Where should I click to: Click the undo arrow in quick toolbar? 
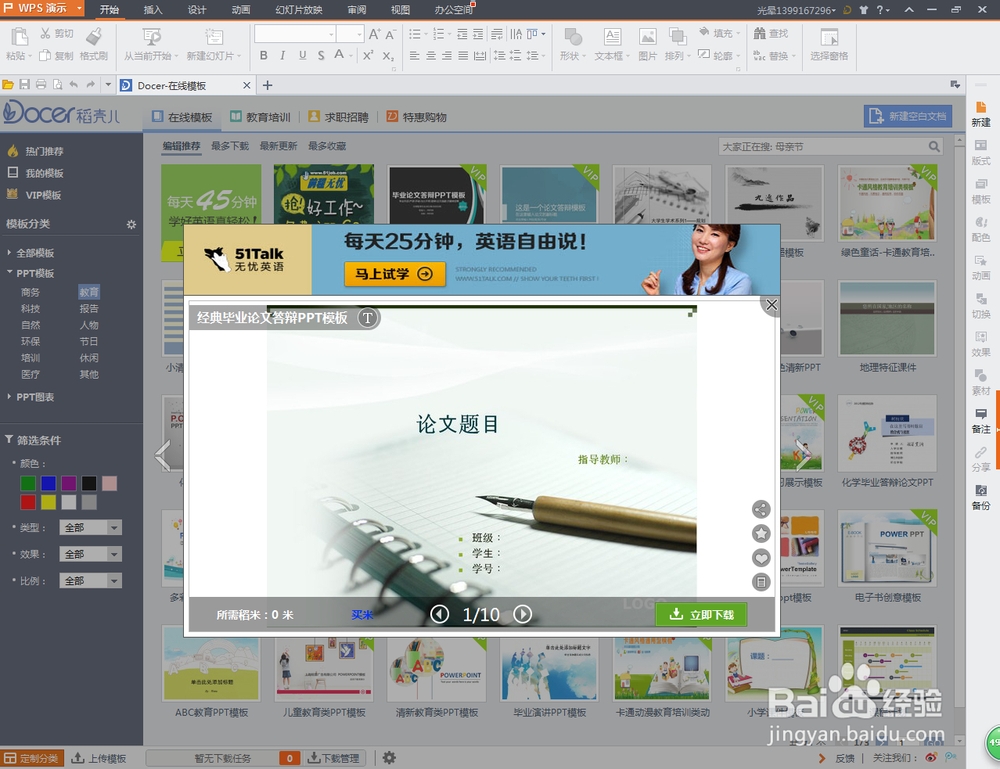tap(74, 85)
